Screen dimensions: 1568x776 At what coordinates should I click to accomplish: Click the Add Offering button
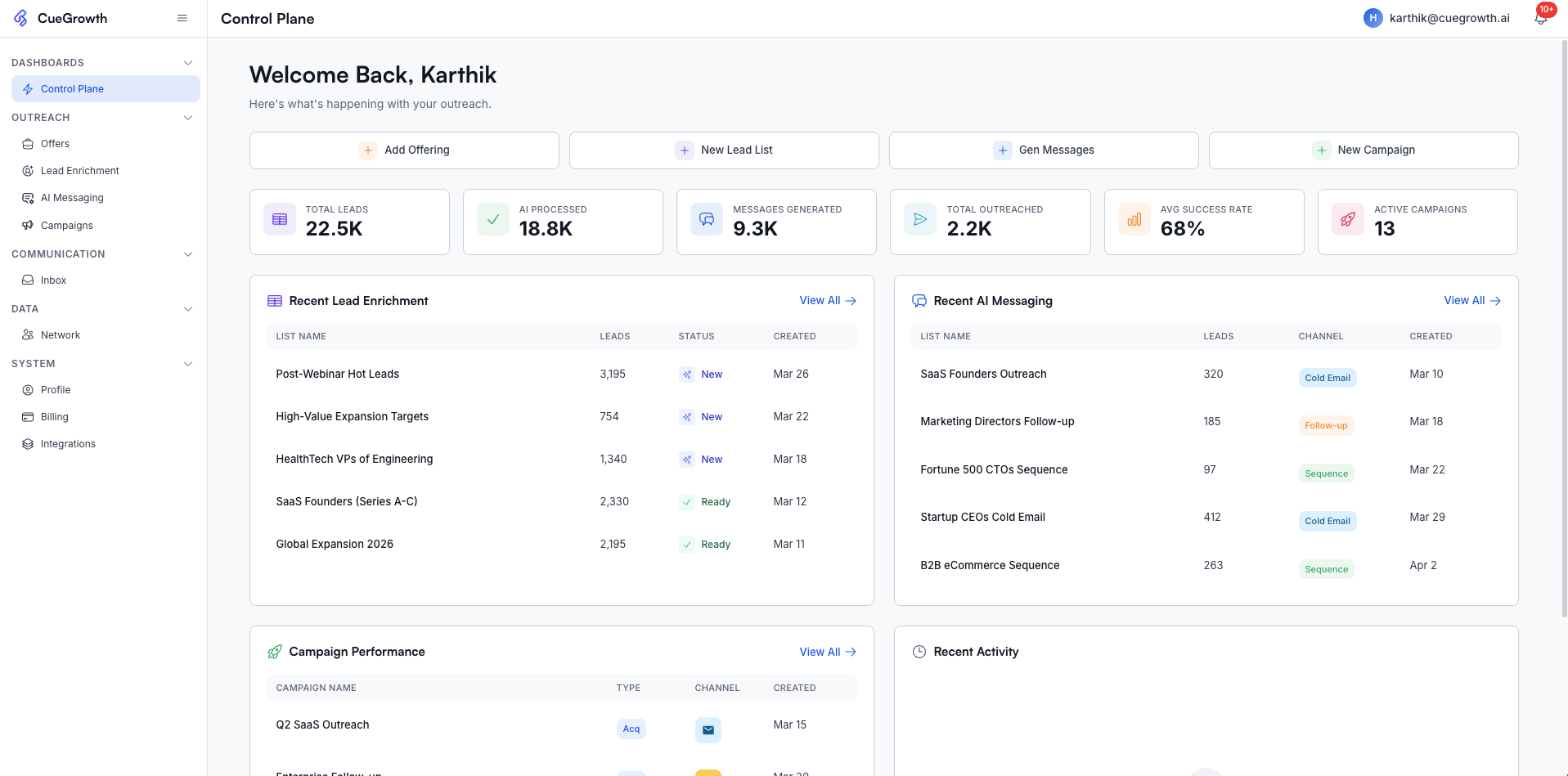point(404,150)
